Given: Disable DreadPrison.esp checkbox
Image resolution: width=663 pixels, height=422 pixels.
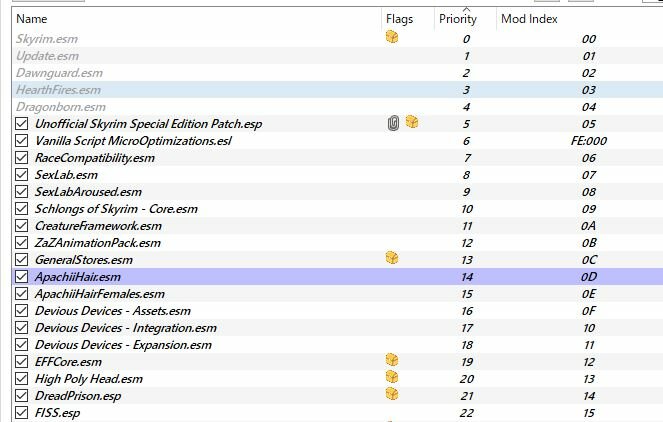Looking at the screenshot, I should click(x=22, y=395).
